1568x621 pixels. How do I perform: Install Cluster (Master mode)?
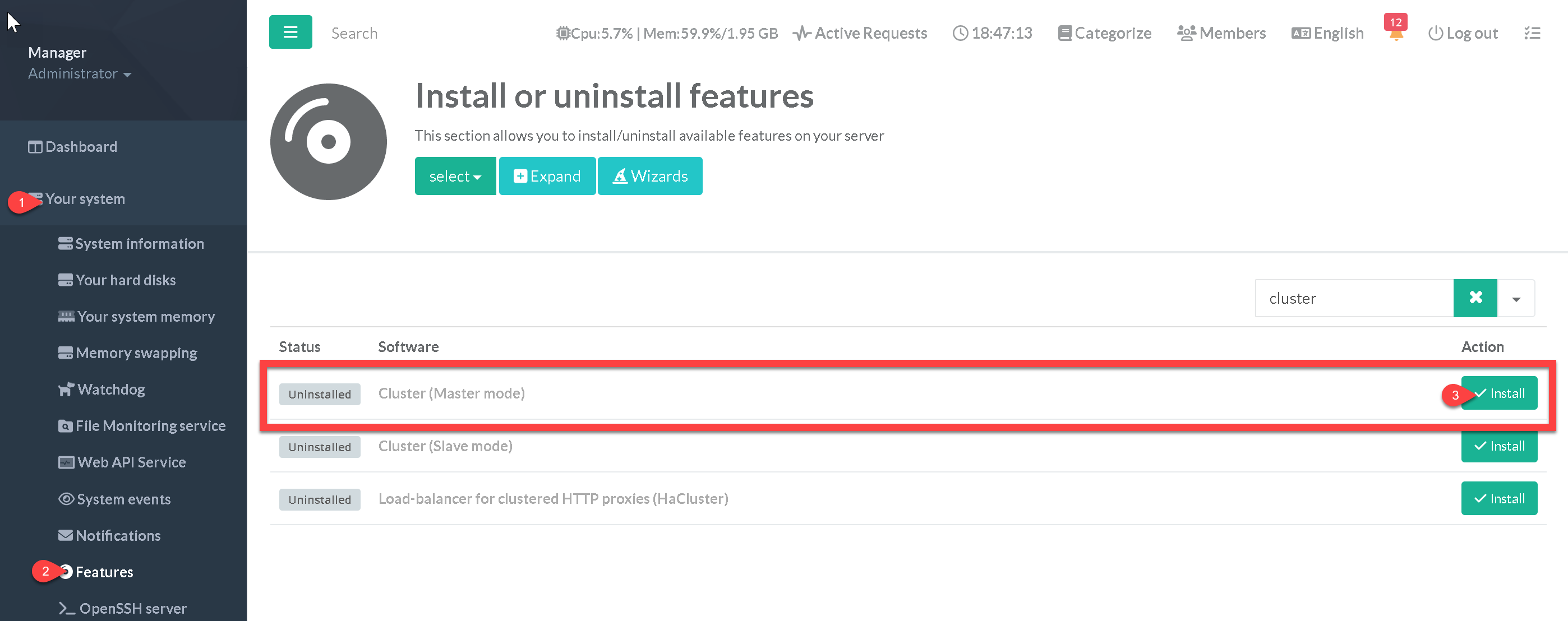pyautogui.click(x=1498, y=393)
